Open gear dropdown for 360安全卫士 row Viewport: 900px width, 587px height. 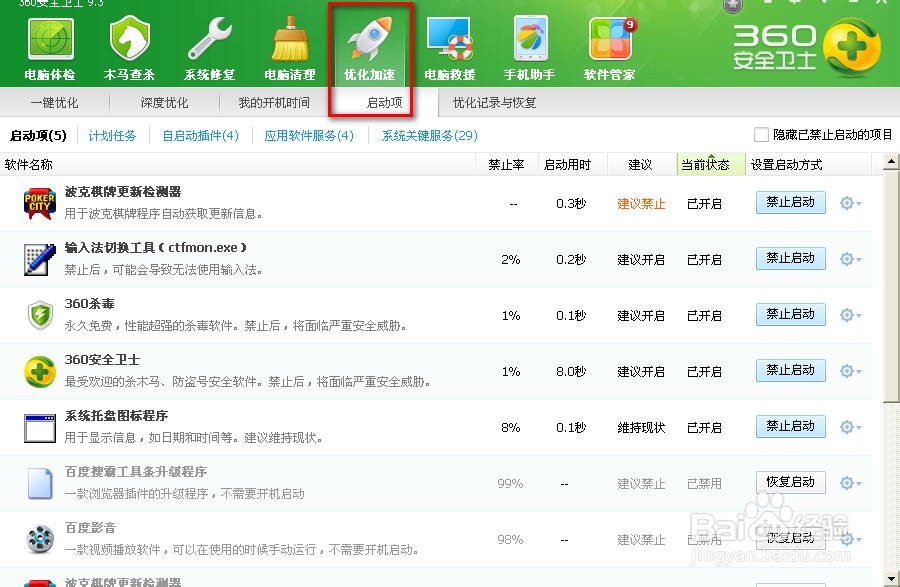(851, 371)
